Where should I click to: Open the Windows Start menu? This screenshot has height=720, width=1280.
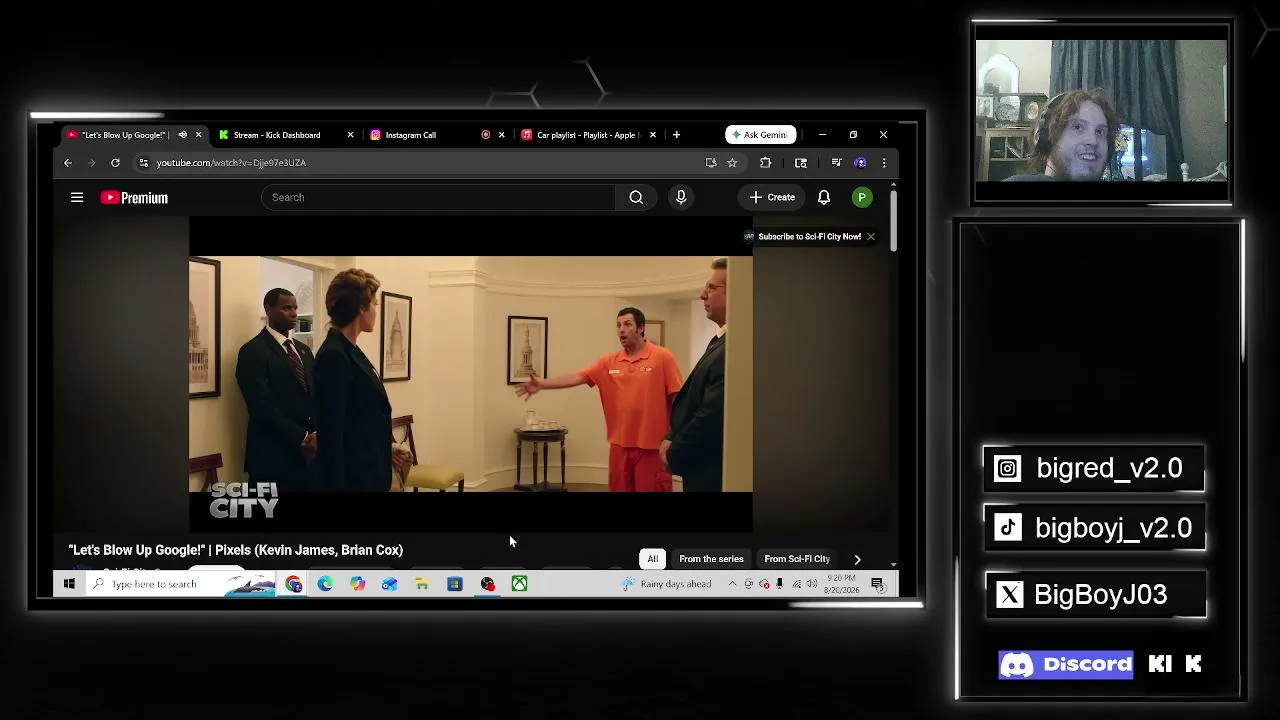(69, 584)
